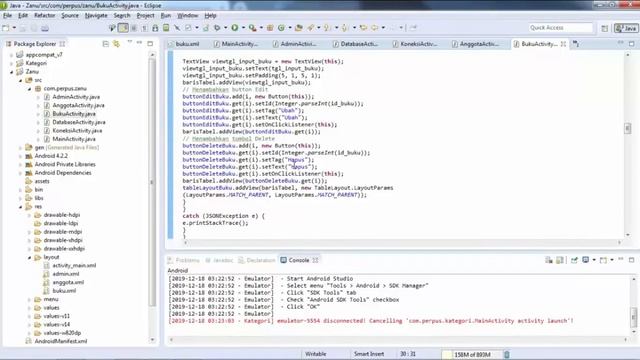Click the Collapse All icon in Package Explorer

click(x=106, y=44)
